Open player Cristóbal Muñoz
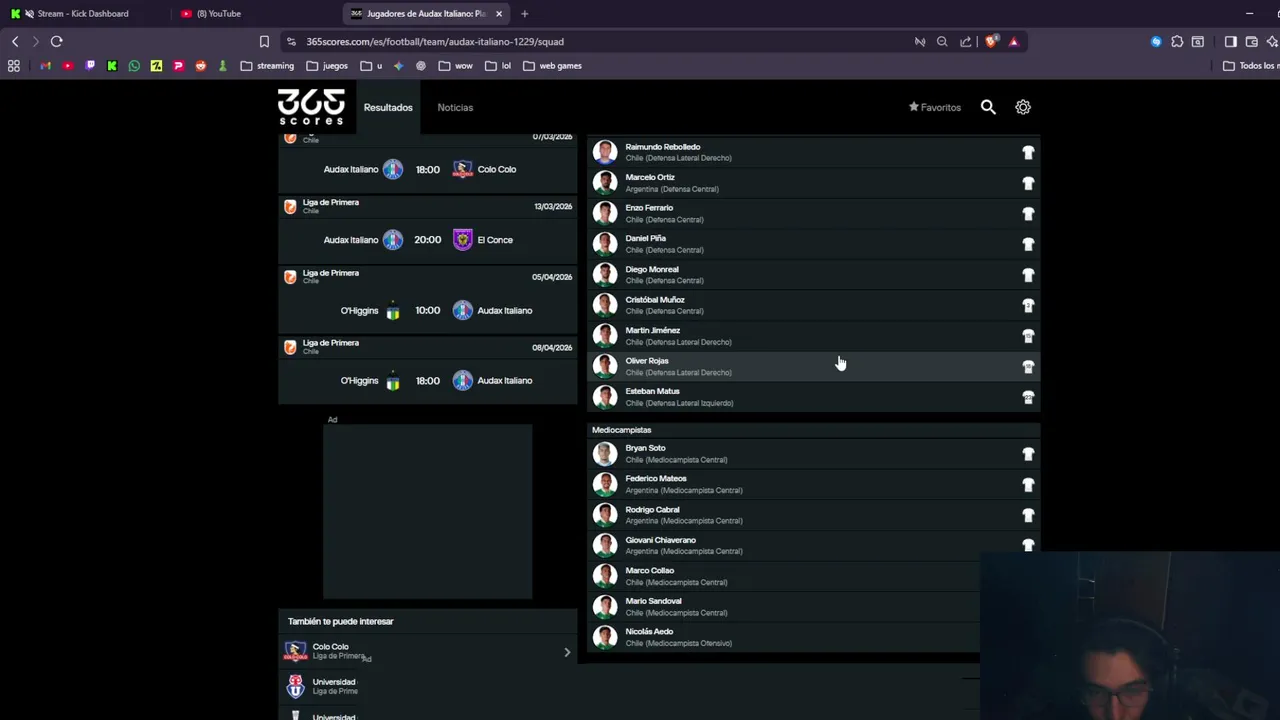This screenshot has width=1280, height=720. tap(814, 305)
